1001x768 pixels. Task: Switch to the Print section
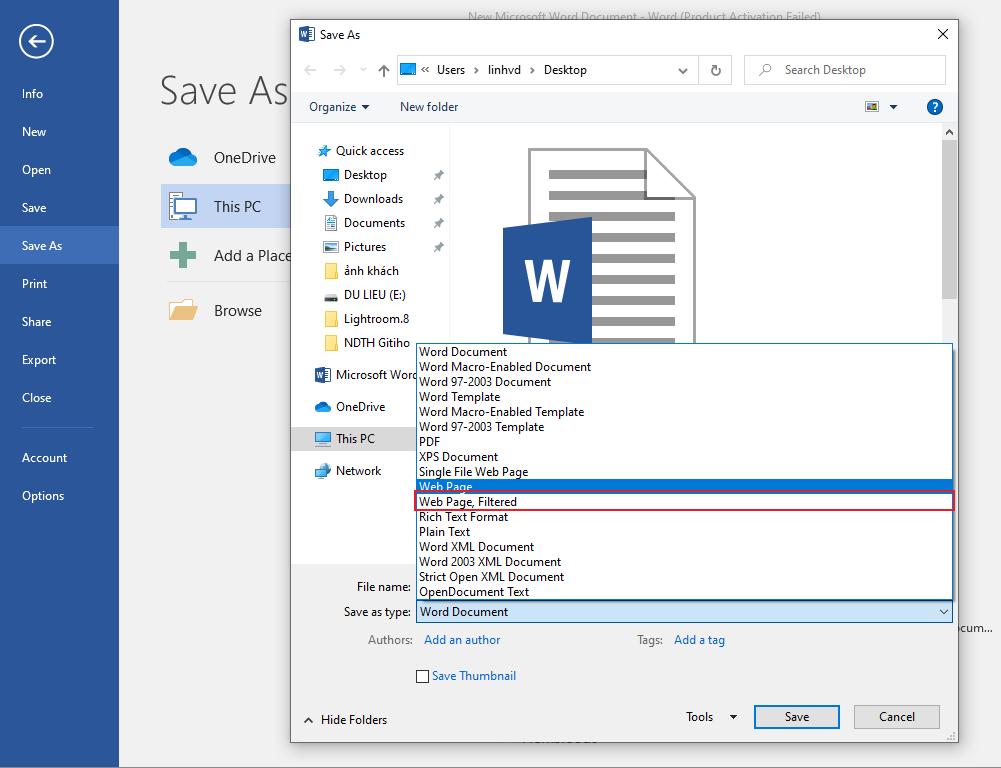click(x=32, y=283)
